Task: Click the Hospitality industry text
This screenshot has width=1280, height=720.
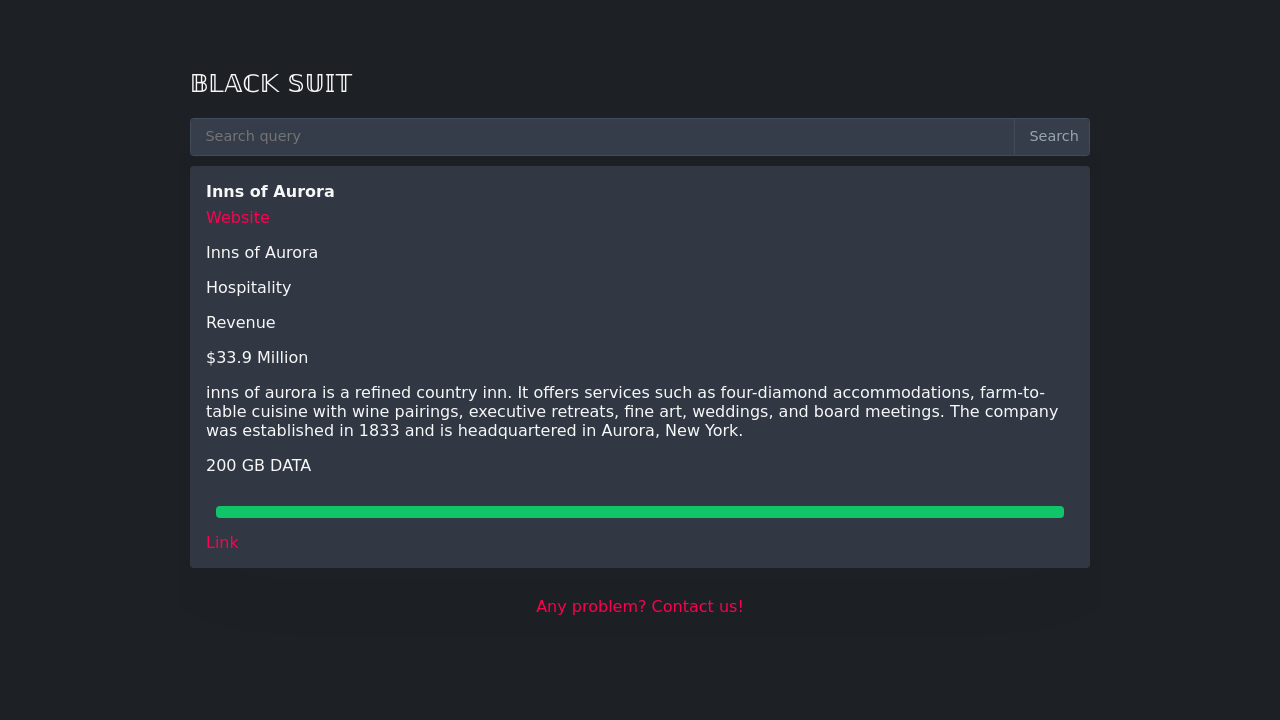Action: click(249, 288)
